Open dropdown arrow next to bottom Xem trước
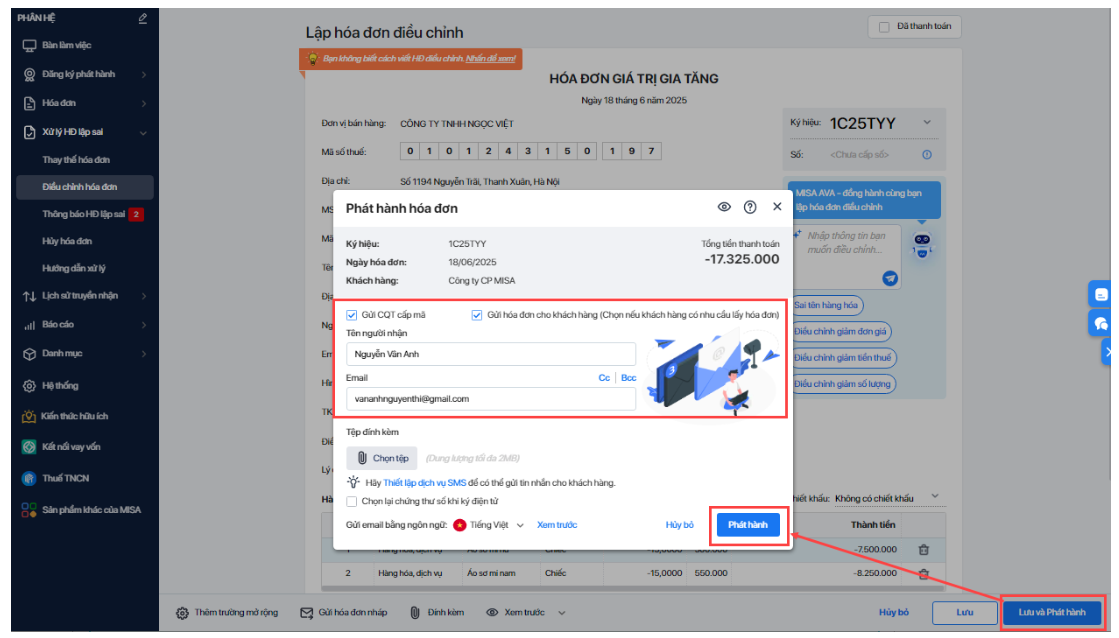Screen dimensions: 1119x638 click(x=562, y=613)
